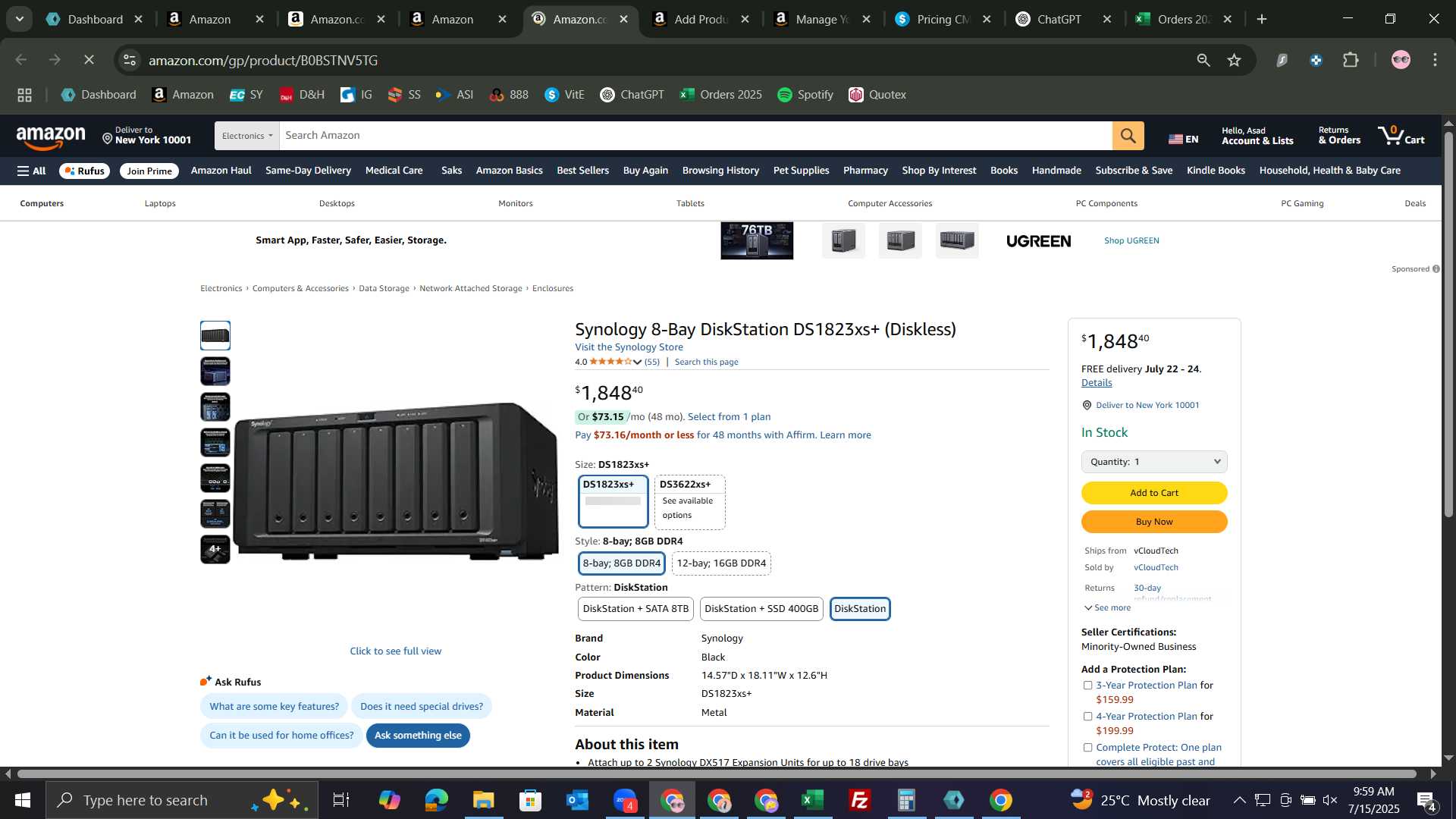Image resolution: width=1456 pixels, height=819 pixels.
Task: Check the Complete Protect plan box
Action: (x=1087, y=748)
